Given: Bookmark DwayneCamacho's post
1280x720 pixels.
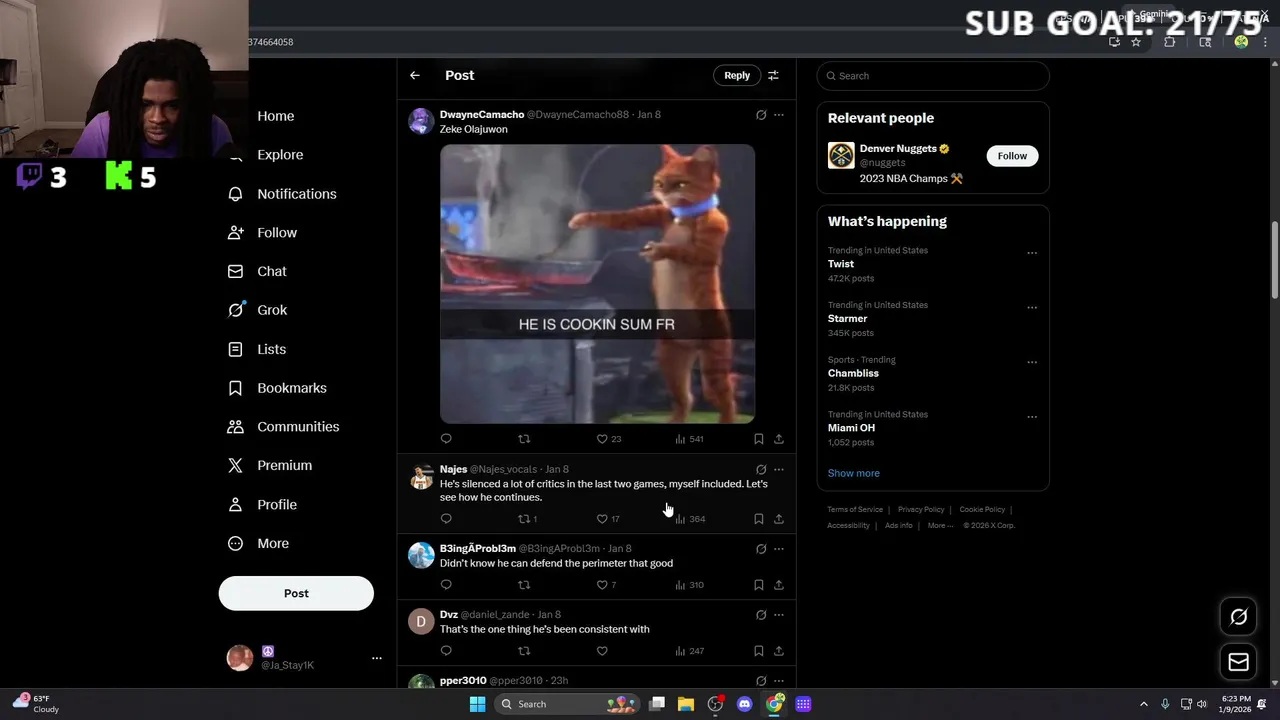Looking at the screenshot, I should pos(759,439).
